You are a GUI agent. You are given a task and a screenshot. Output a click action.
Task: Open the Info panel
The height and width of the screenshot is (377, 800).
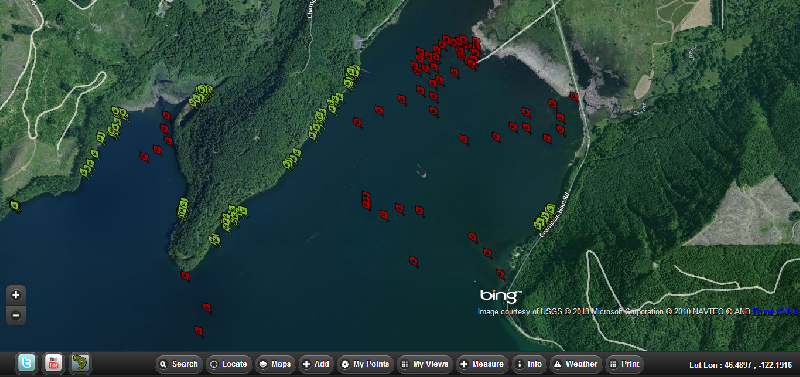pos(529,364)
